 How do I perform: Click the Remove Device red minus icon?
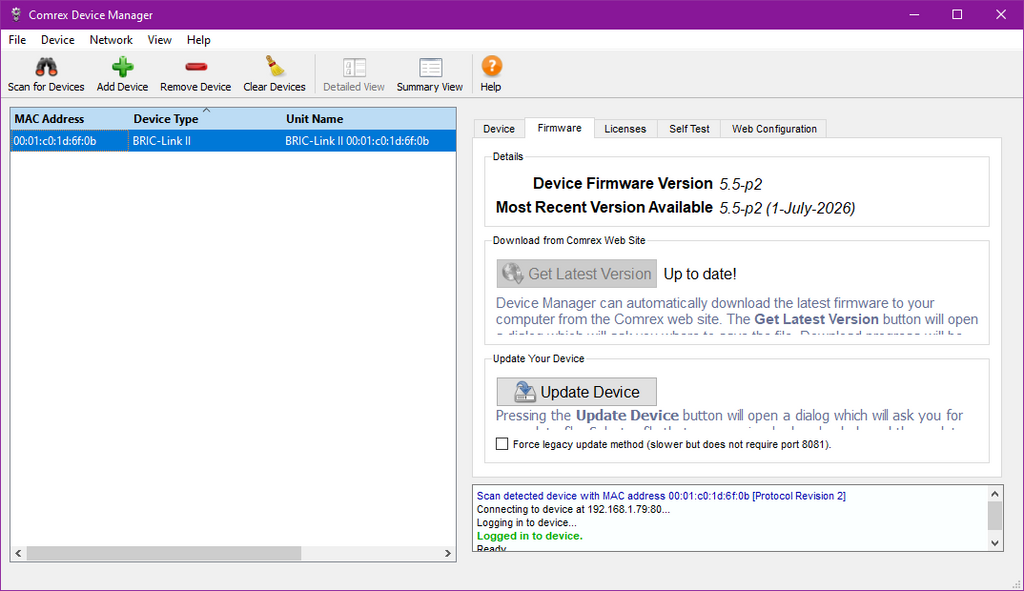195,67
